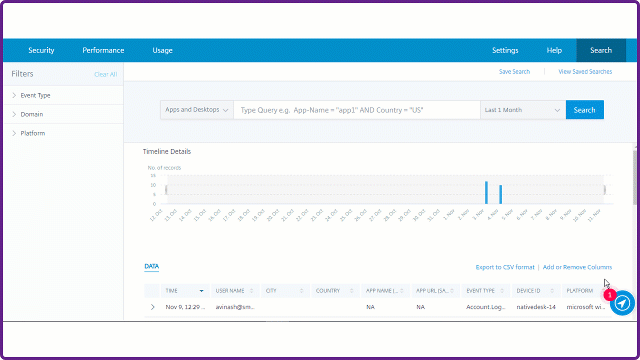Click Add or Remove Columns link

click(x=577, y=267)
